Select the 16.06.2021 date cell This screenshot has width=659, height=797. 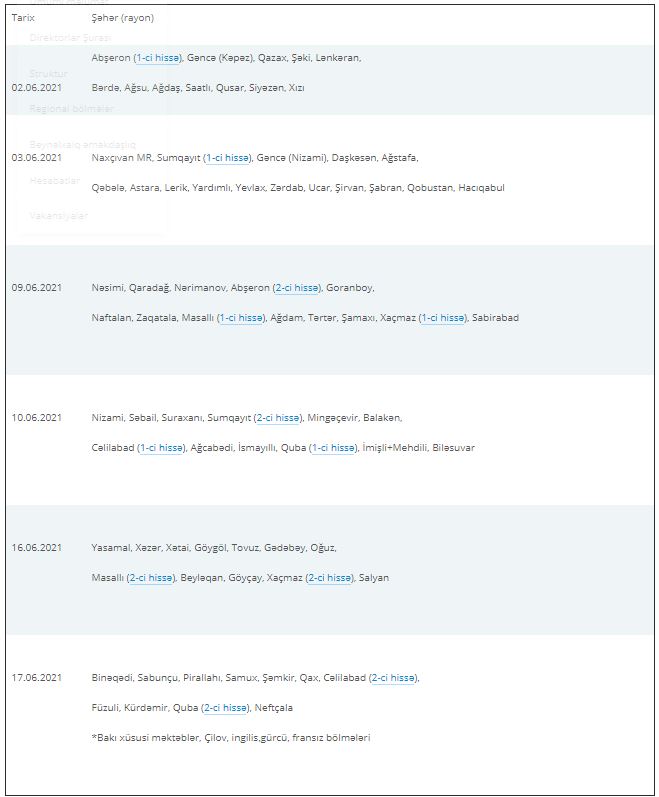click(37, 548)
